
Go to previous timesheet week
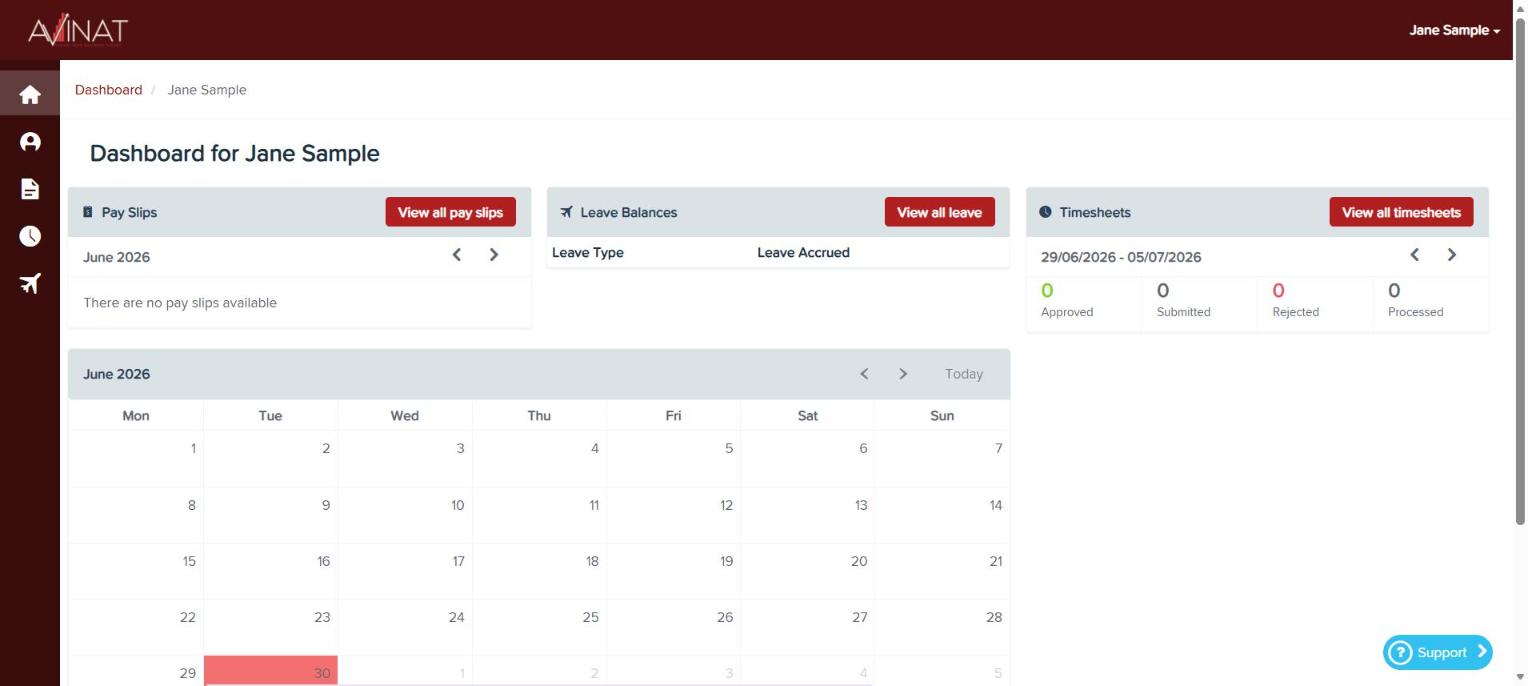tap(1415, 255)
